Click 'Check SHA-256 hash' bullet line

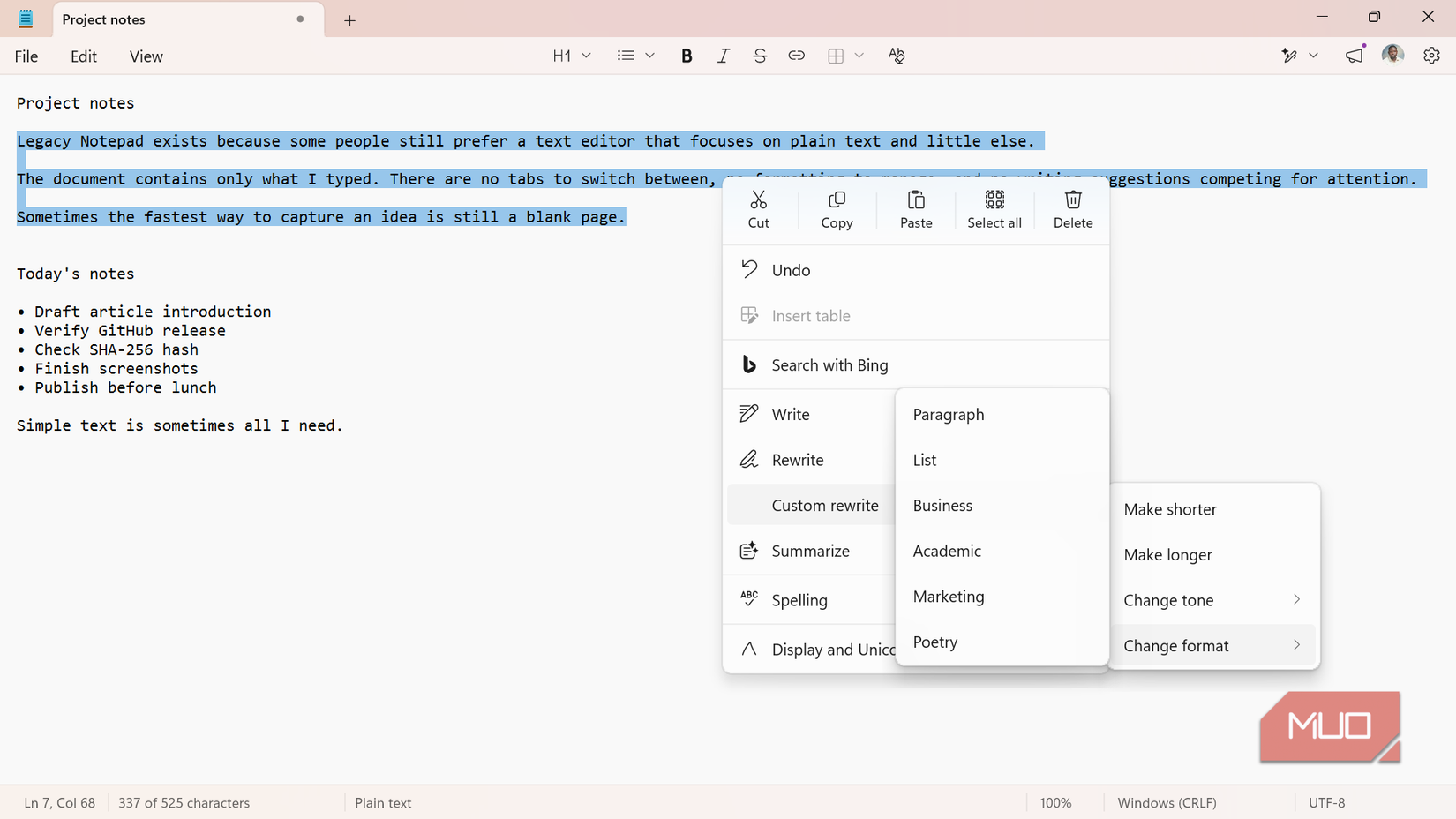[x=108, y=349]
